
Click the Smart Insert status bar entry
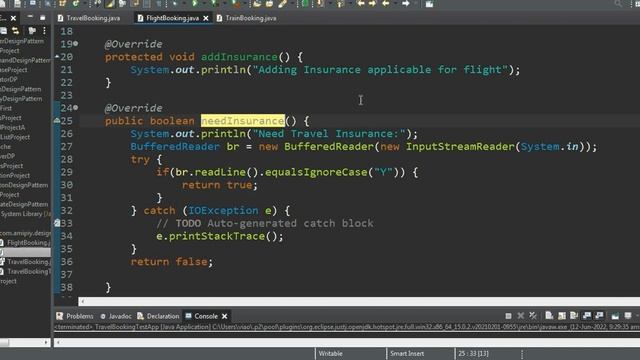pyautogui.click(x=407, y=353)
